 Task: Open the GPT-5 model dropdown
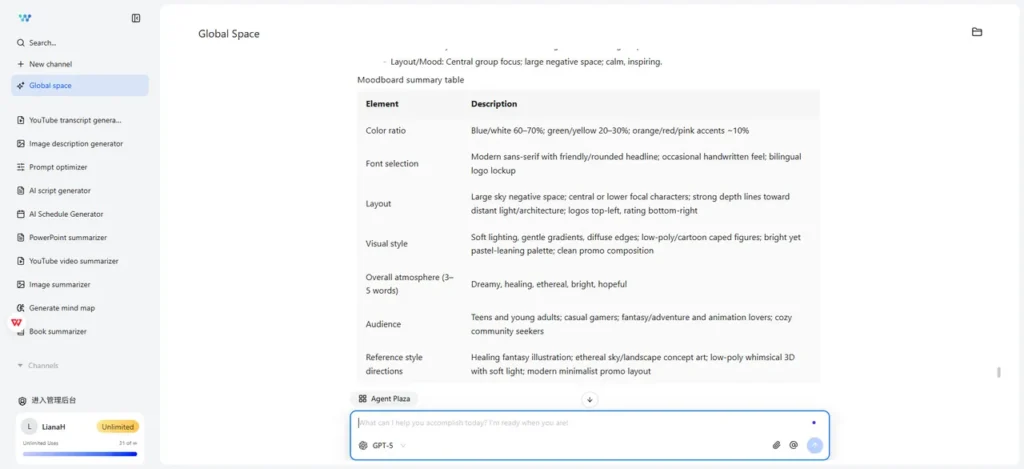click(383, 445)
